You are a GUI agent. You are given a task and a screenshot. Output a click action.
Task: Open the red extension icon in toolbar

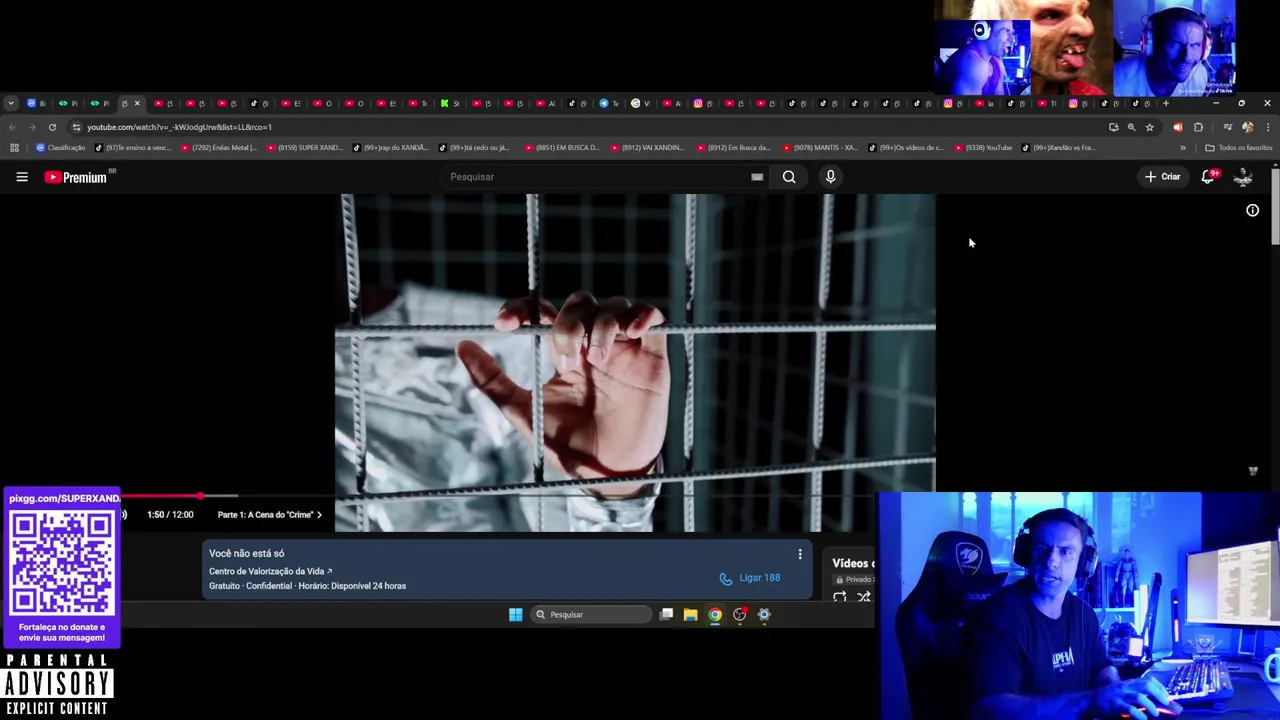point(1177,127)
